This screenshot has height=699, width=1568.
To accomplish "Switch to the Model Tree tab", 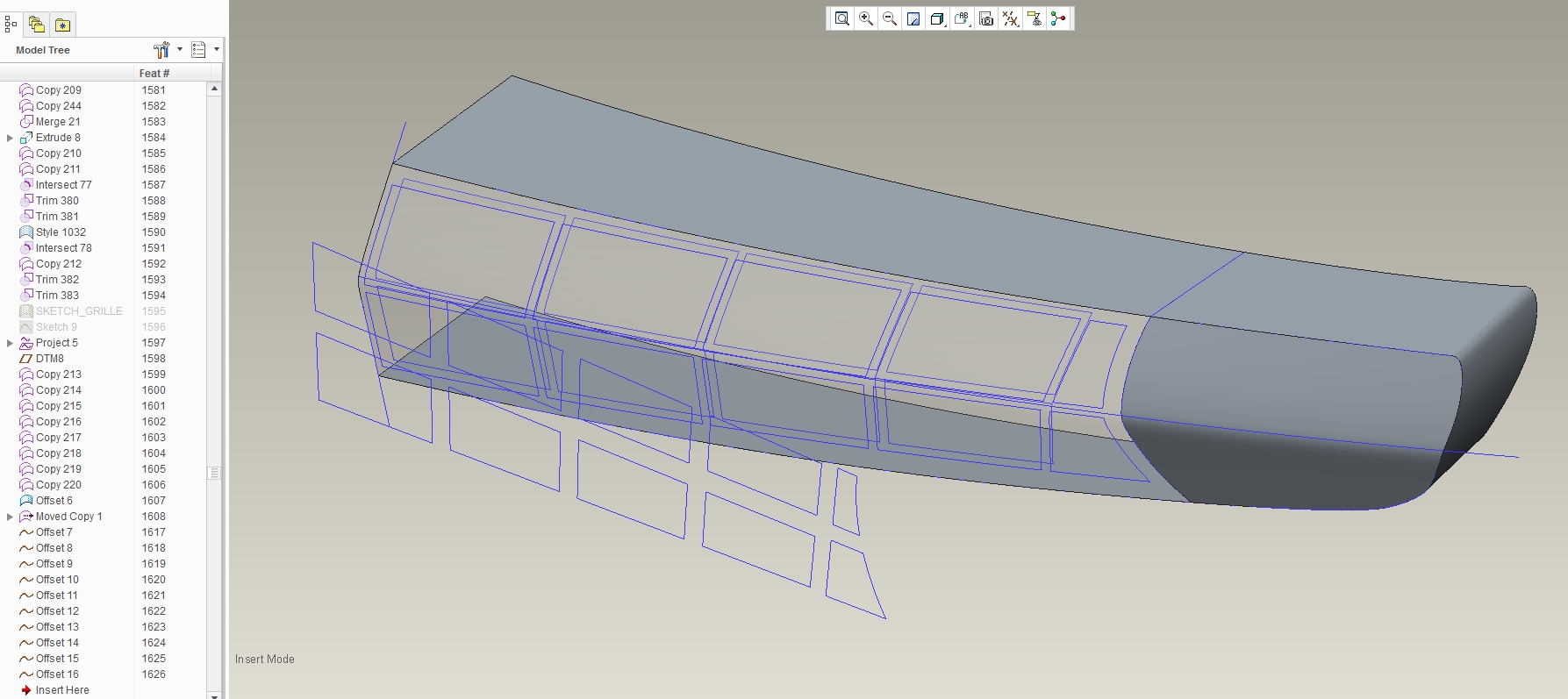I will click(x=11, y=25).
